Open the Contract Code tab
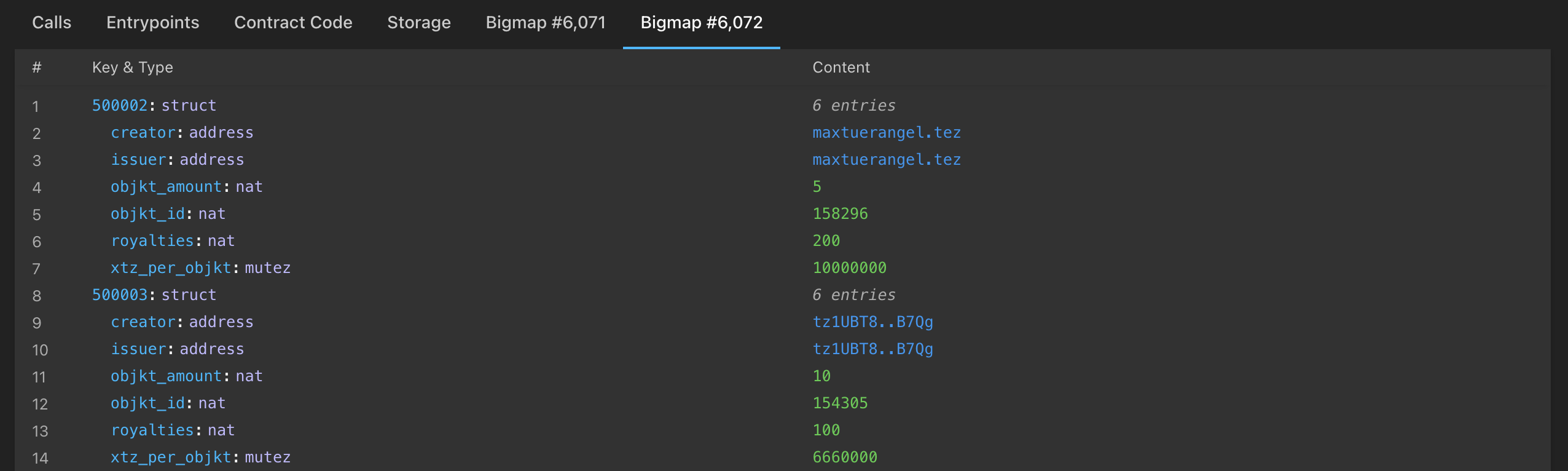This screenshot has width=1568, height=471. [293, 23]
